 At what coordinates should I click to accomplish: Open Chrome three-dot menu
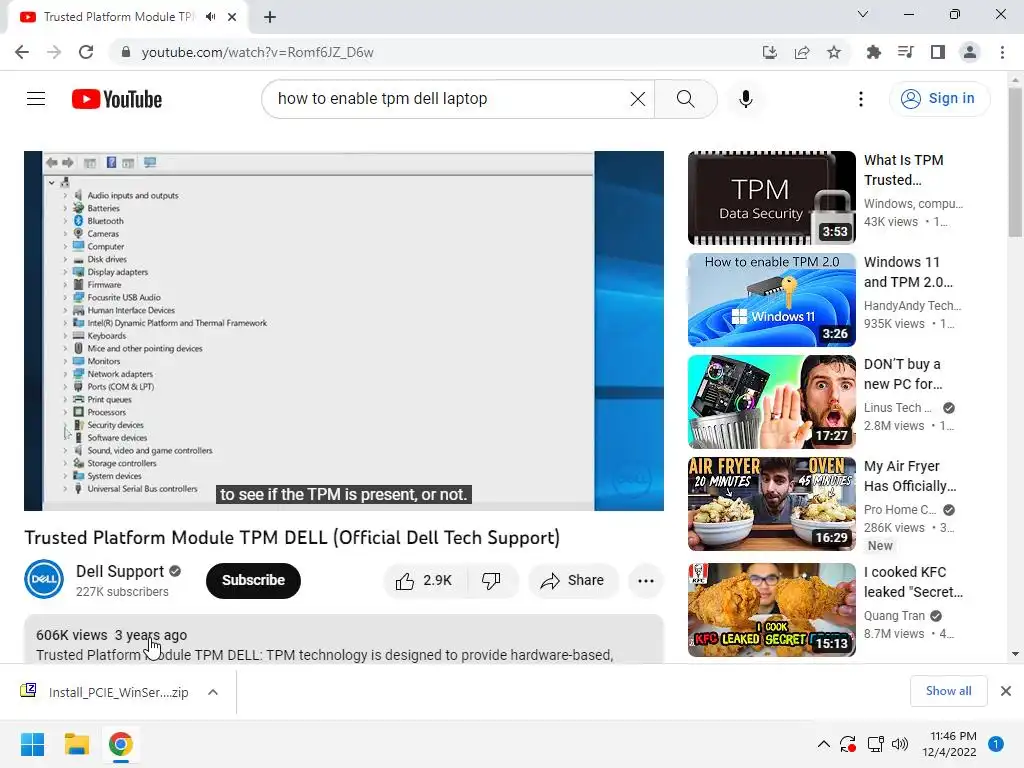pyautogui.click(x=1002, y=52)
